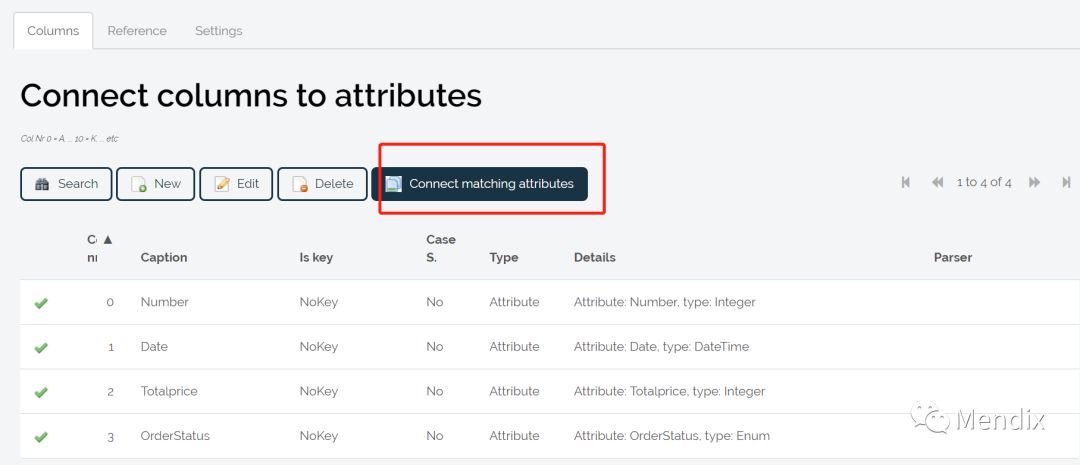The width and height of the screenshot is (1080, 465).
Task: Click NoKey in the OrderStatus row
Action: pos(318,436)
